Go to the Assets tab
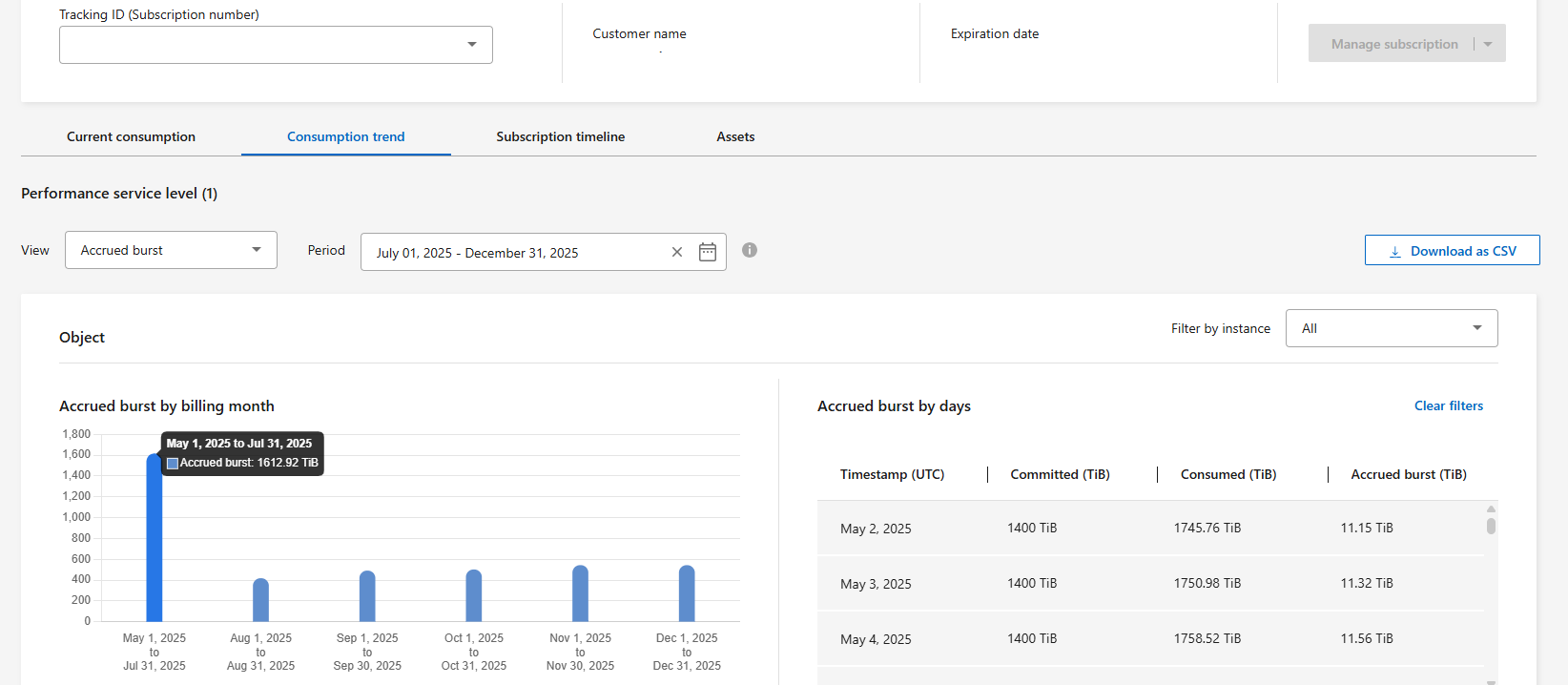Image resolution: width=1568 pixels, height=685 pixels. (735, 136)
